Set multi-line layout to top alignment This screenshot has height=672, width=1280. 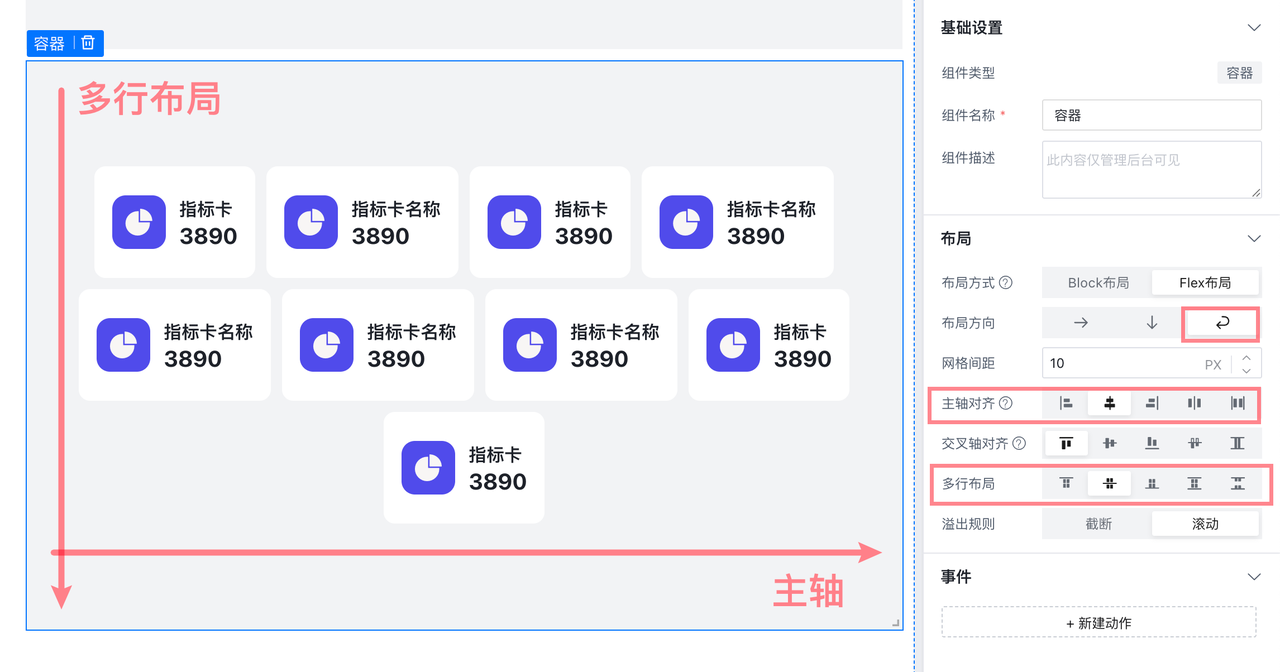(x=1066, y=483)
